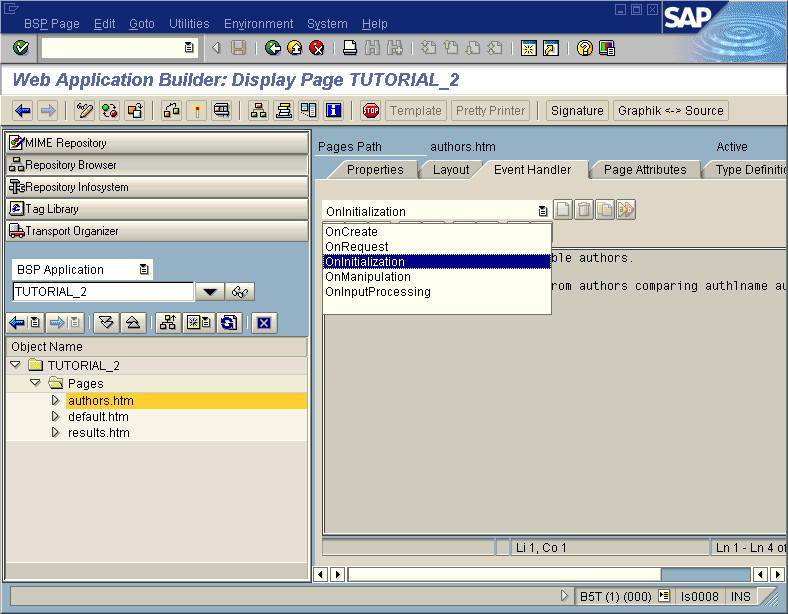Open the BSP Page menu
This screenshot has height=614, width=788.
click(x=52, y=24)
